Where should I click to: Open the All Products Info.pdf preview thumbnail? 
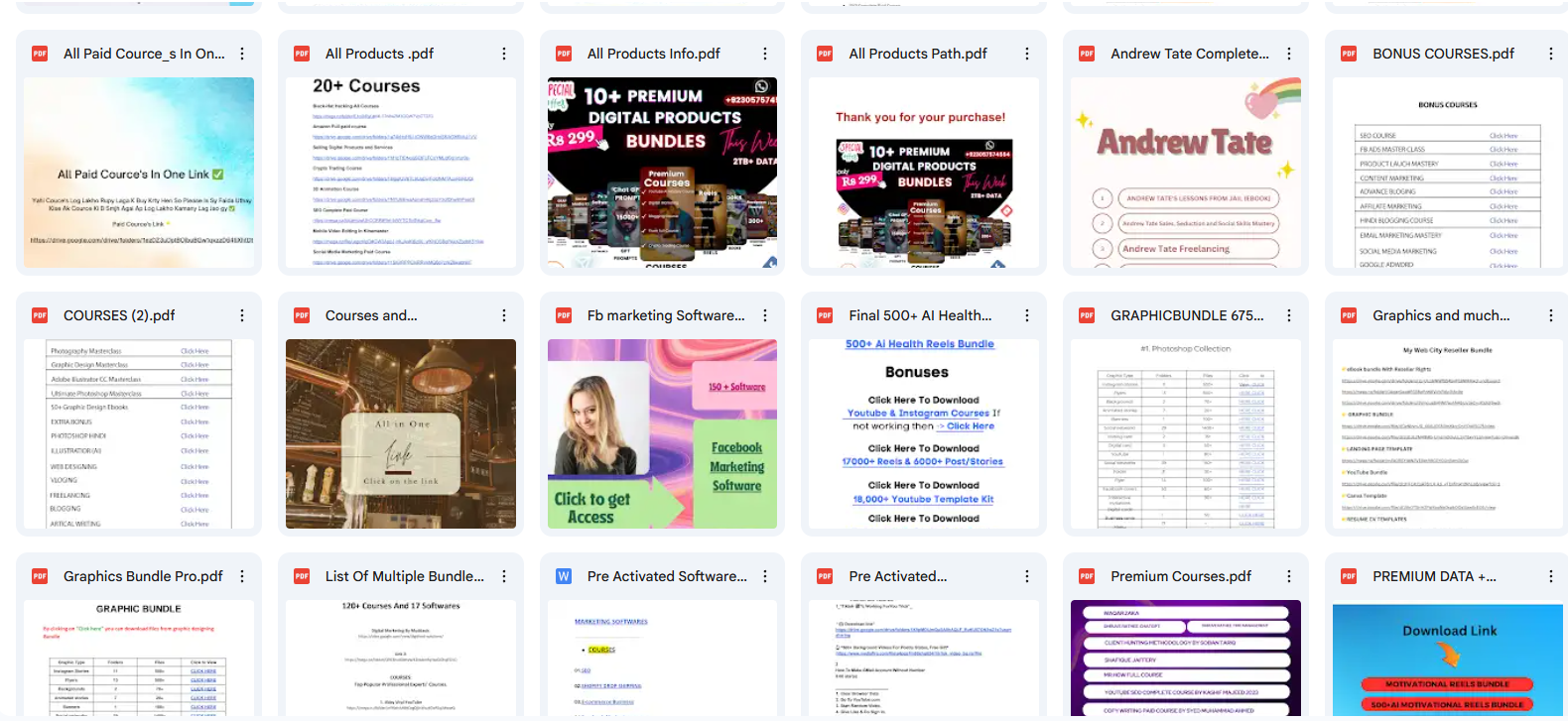coord(662,173)
